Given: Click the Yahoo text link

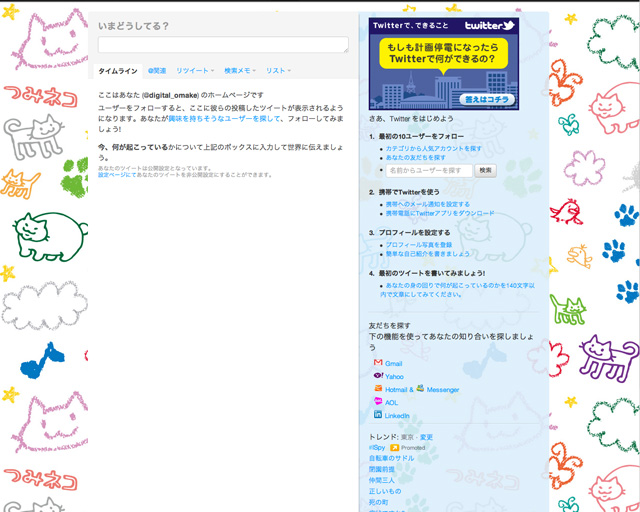Looking at the screenshot, I should [394, 376].
